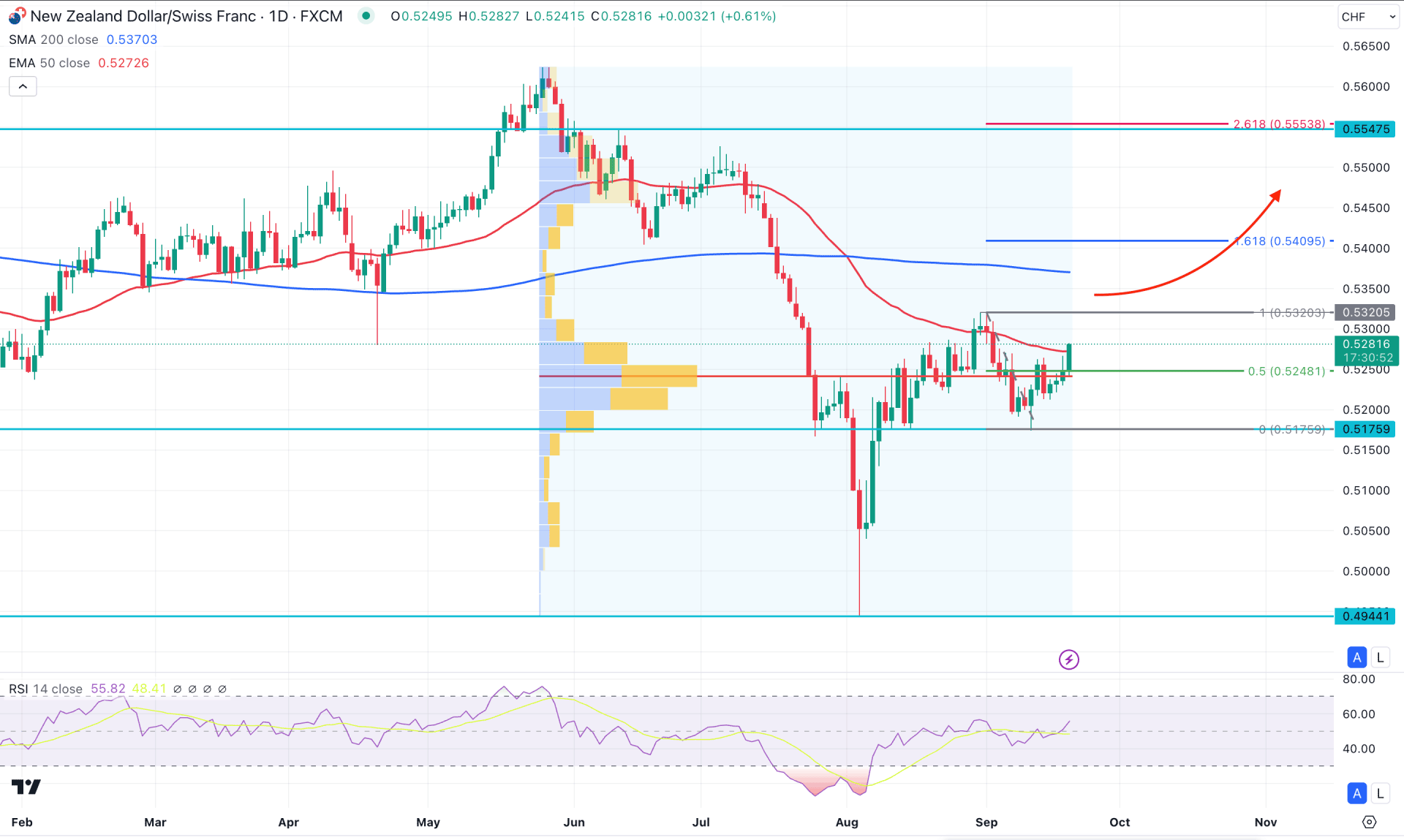The height and width of the screenshot is (840, 1404).
Task: Click the closing price value C0.52816
Action: [621, 16]
